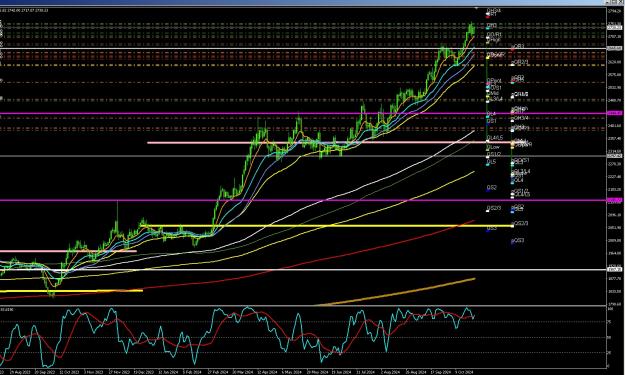
Task: Click the 5 Feb 2024 date label
Action: tap(192, 372)
